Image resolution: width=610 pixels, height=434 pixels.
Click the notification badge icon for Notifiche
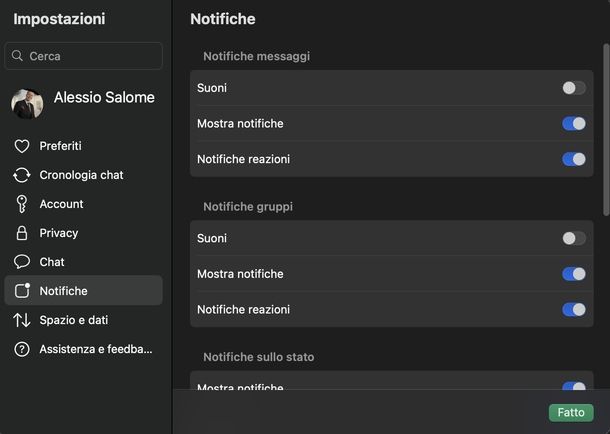tap(22, 290)
